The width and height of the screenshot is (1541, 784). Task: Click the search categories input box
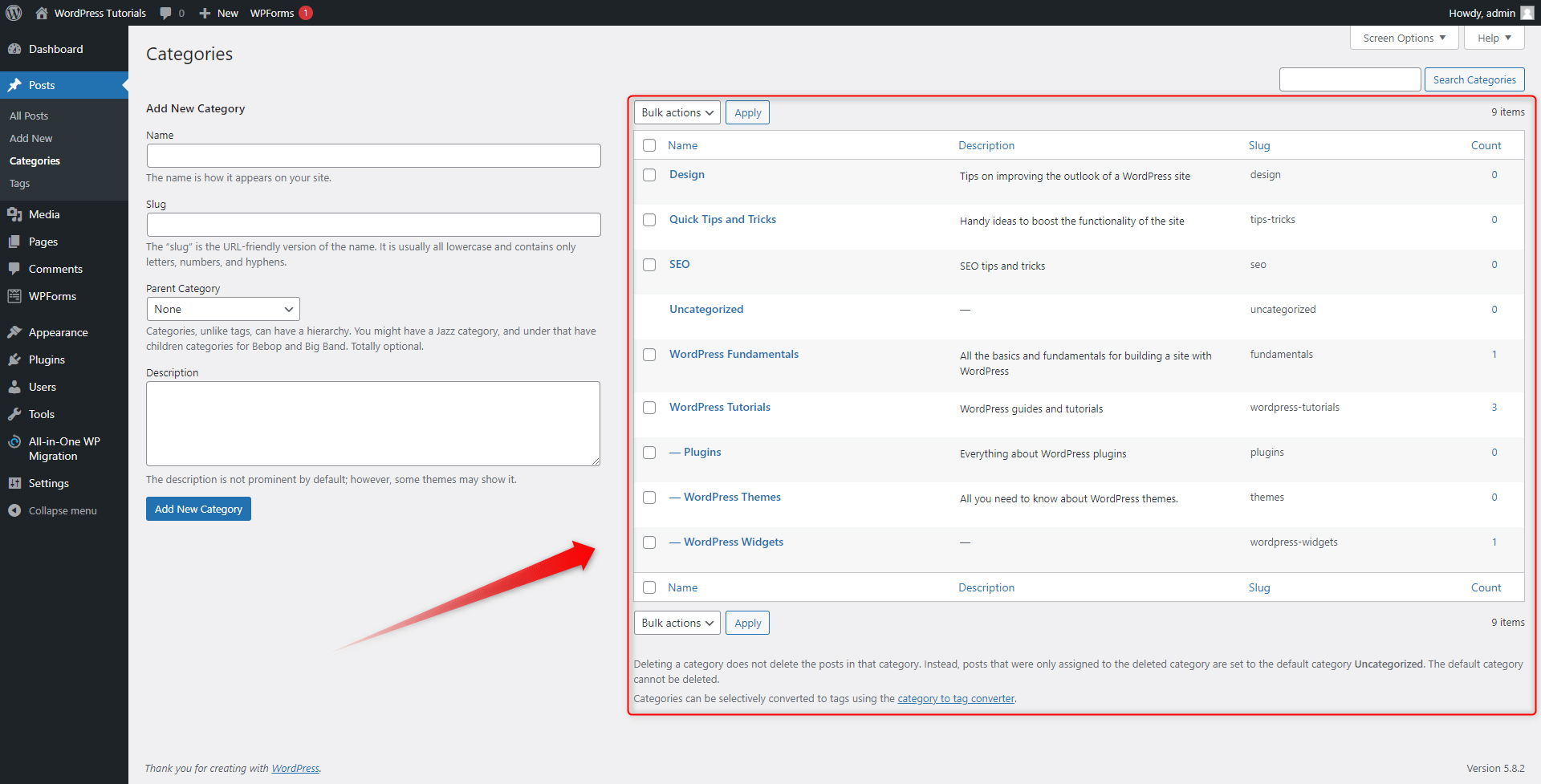pyautogui.click(x=1350, y=79)
